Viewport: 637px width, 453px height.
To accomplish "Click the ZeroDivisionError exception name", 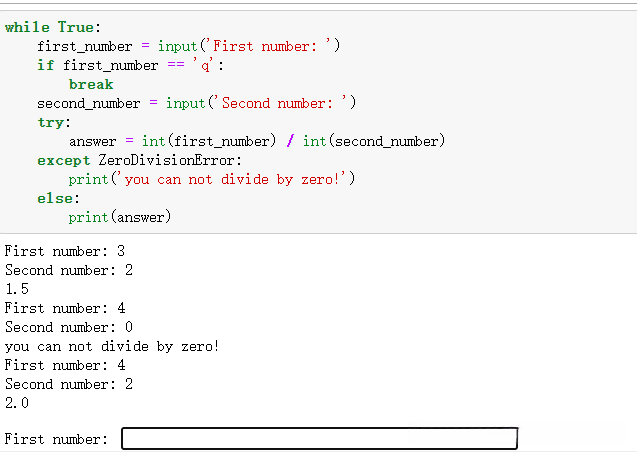I will pos(170,160).
